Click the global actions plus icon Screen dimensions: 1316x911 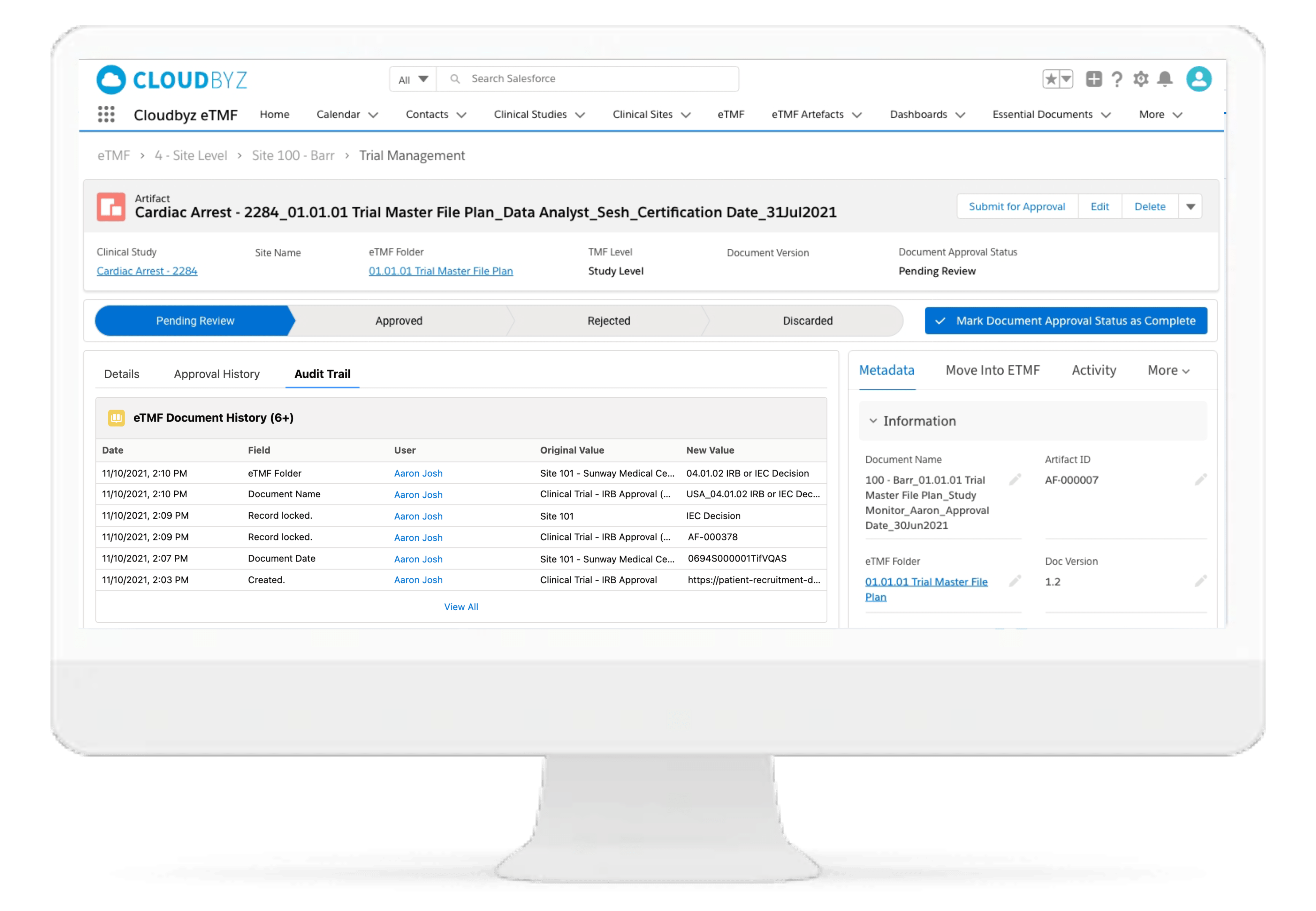[1093, 79]
